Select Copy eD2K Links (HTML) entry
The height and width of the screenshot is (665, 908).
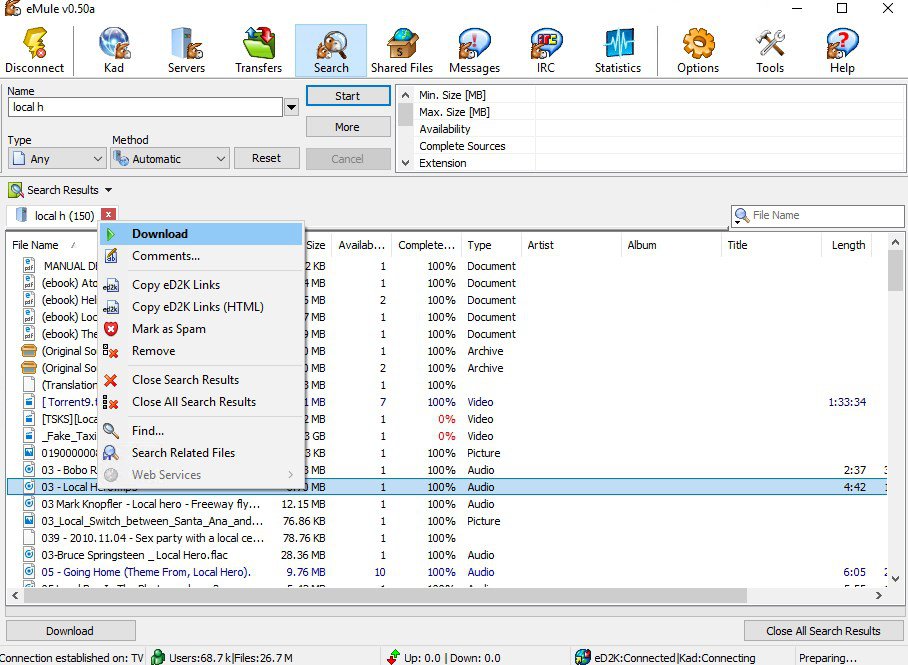[201, 307]
